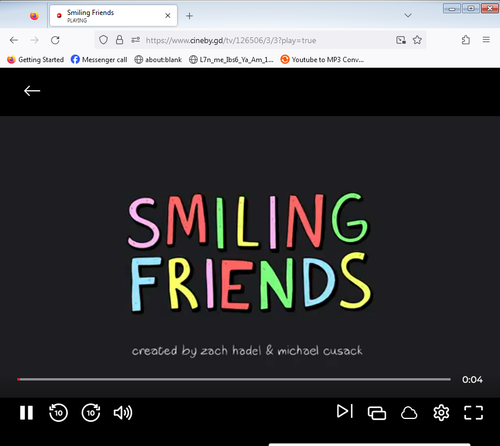Click the browser Forward button

34,40
